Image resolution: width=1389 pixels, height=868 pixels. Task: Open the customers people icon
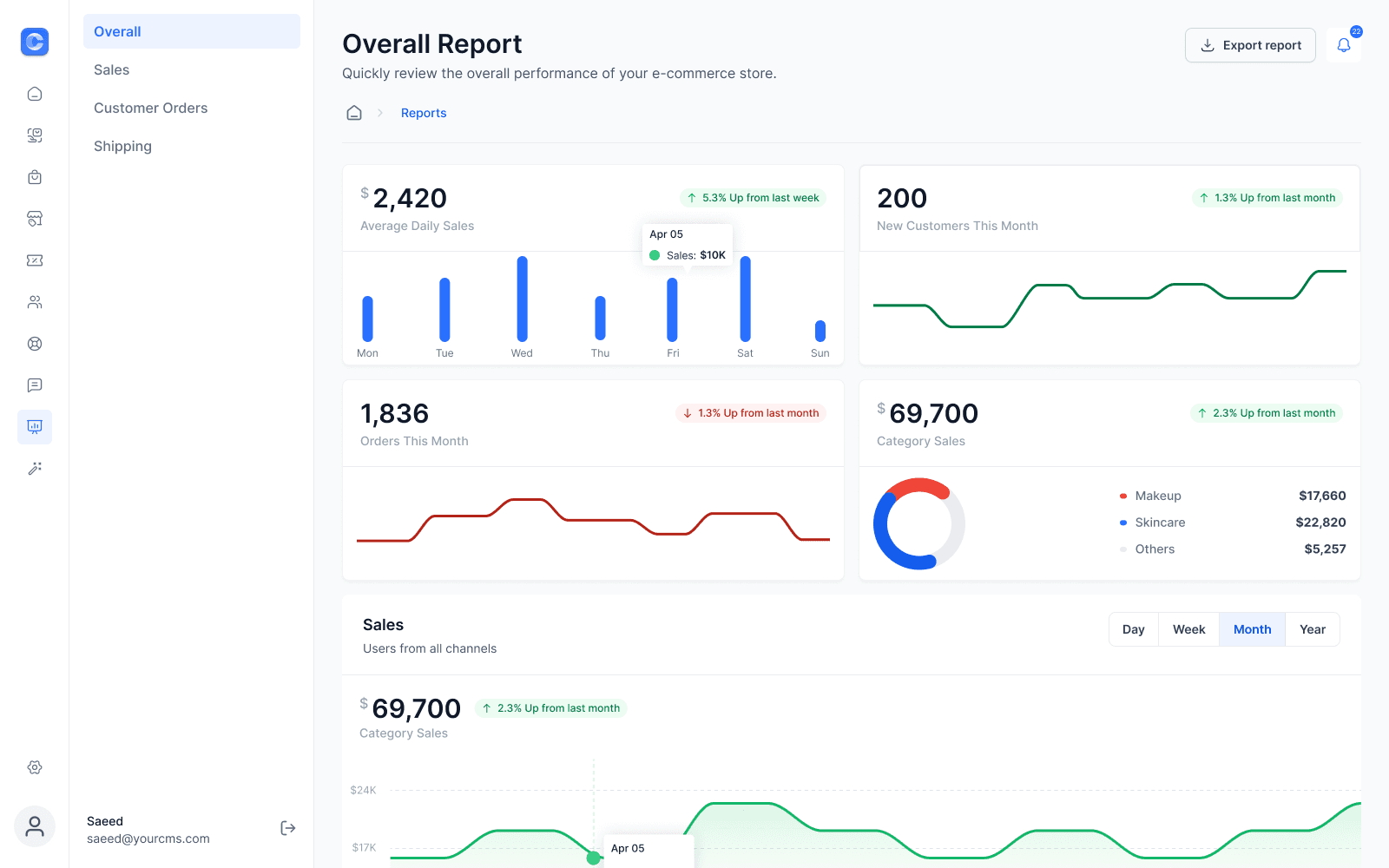click(35, 302)
